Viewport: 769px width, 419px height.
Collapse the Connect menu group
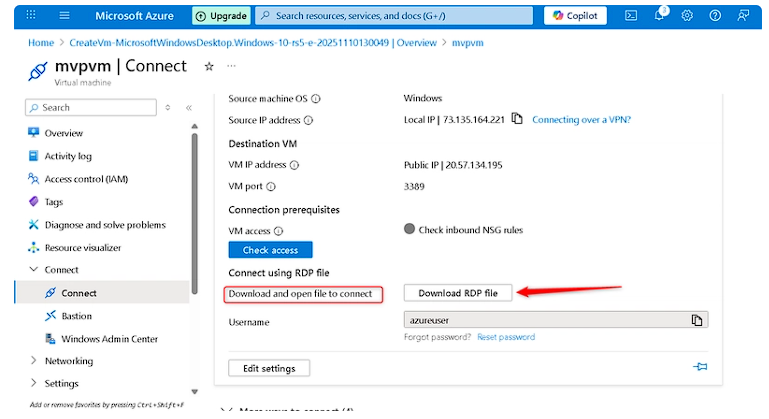tap(35, 270)
